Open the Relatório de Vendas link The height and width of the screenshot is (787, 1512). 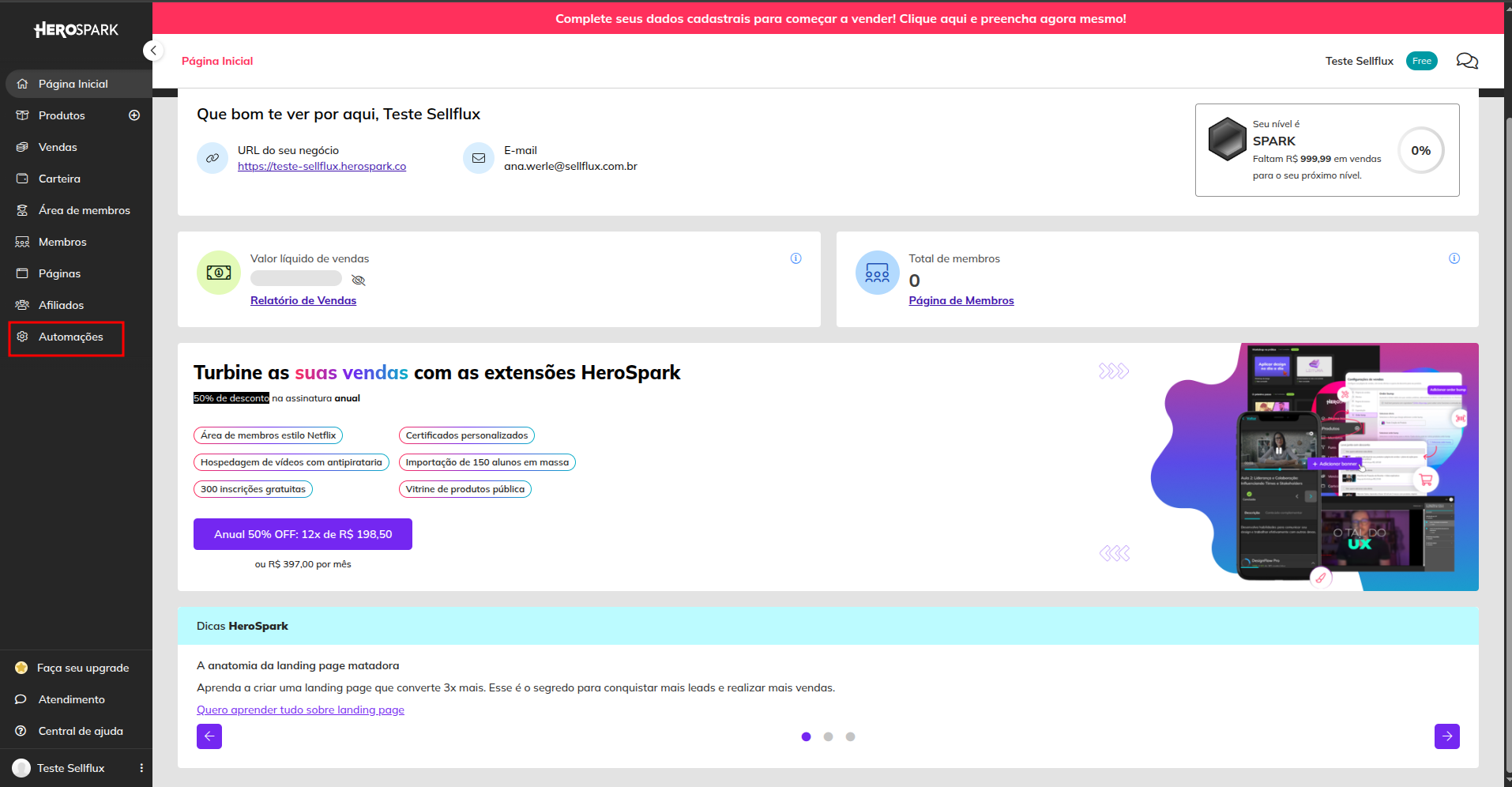(x=303, y=300)
